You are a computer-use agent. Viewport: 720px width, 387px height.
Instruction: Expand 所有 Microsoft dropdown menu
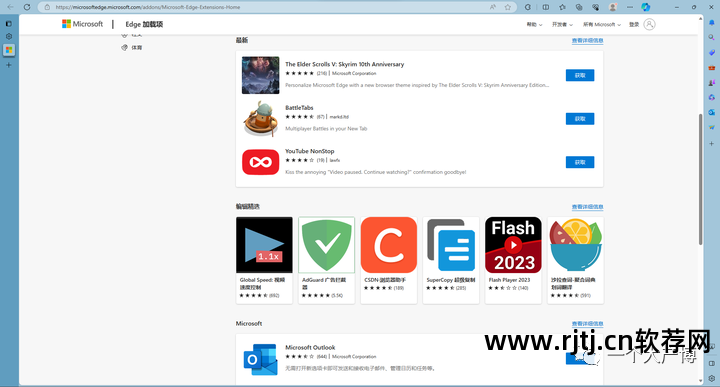[602, 24]
